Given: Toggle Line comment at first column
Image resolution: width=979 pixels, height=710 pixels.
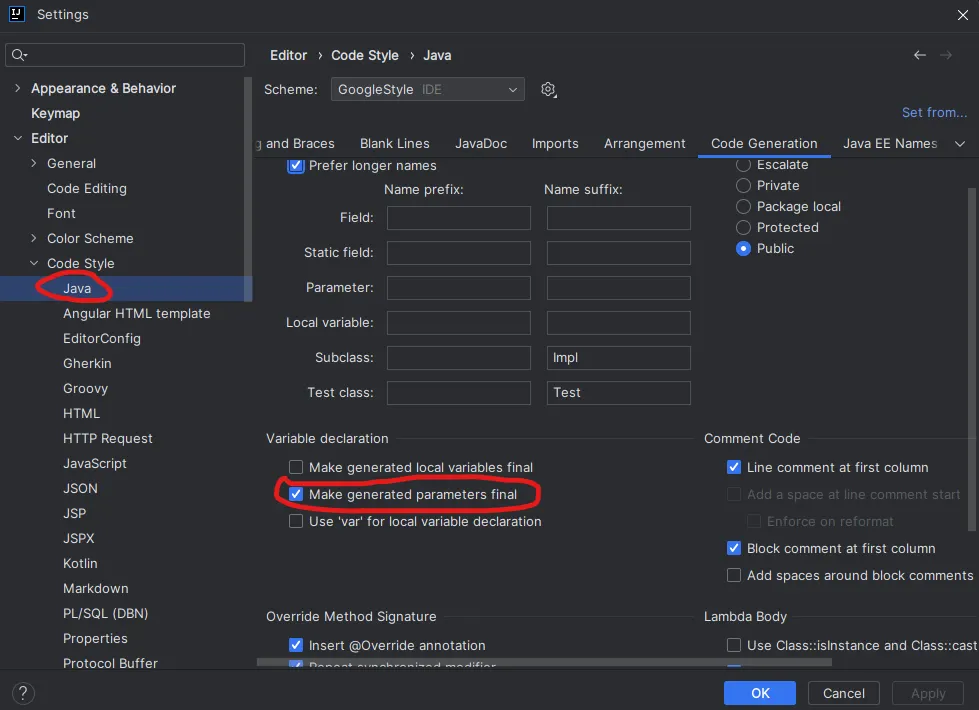Looking at the screenshot, I should (734, 467).
